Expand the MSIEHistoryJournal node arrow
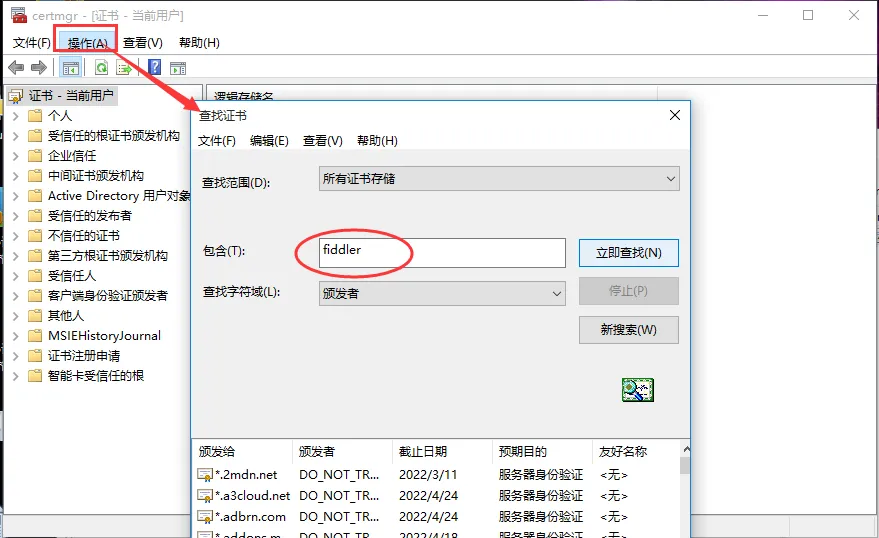879x538 pixels. [x=16, y=336]
